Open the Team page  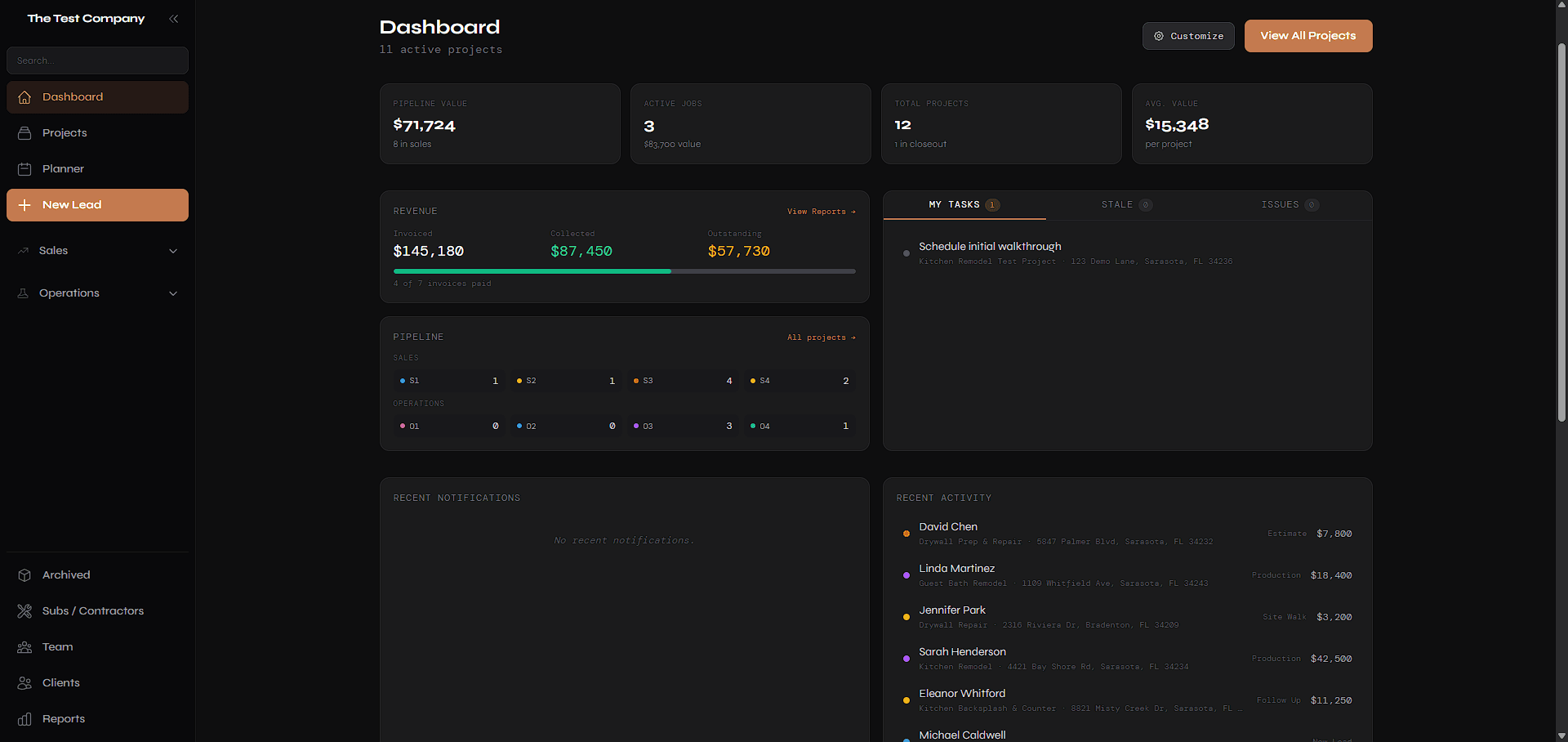click(x=97, y=647)
